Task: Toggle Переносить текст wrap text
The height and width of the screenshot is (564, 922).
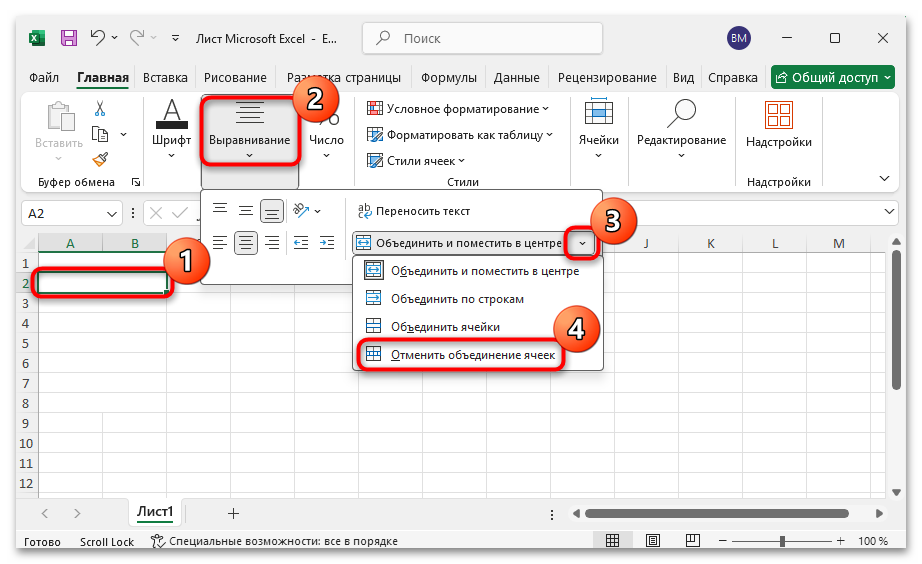Action: point(414,211)
